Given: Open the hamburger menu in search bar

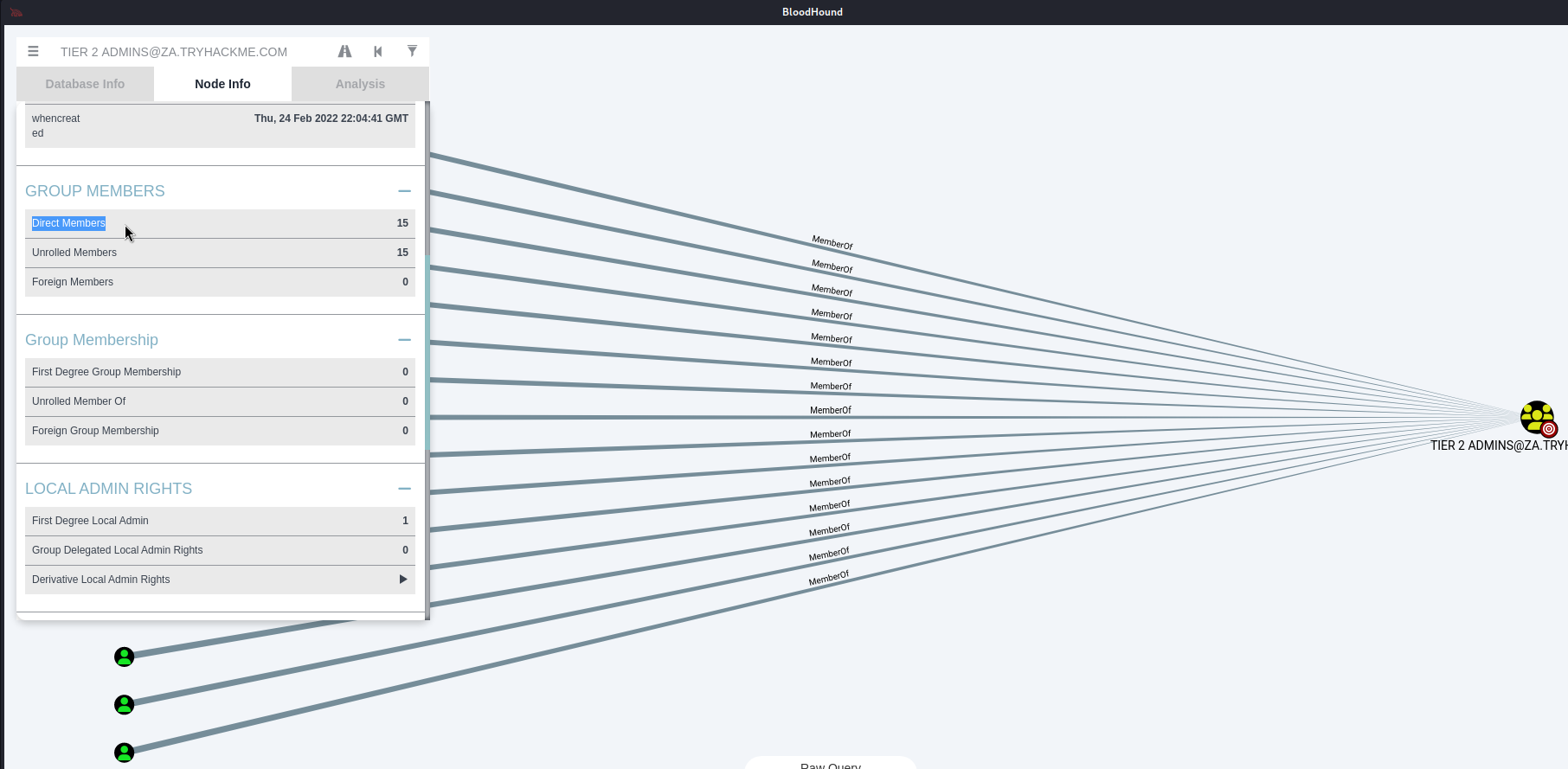Looking at the screenshot, I should 33,52.
